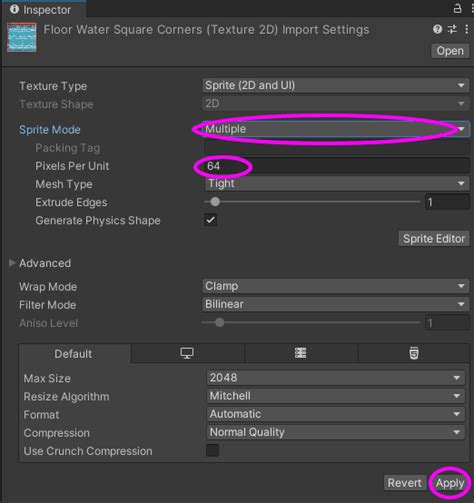Toggle Generate Physics Shape checkbox

pyautogui.click(x=211, y=220)
